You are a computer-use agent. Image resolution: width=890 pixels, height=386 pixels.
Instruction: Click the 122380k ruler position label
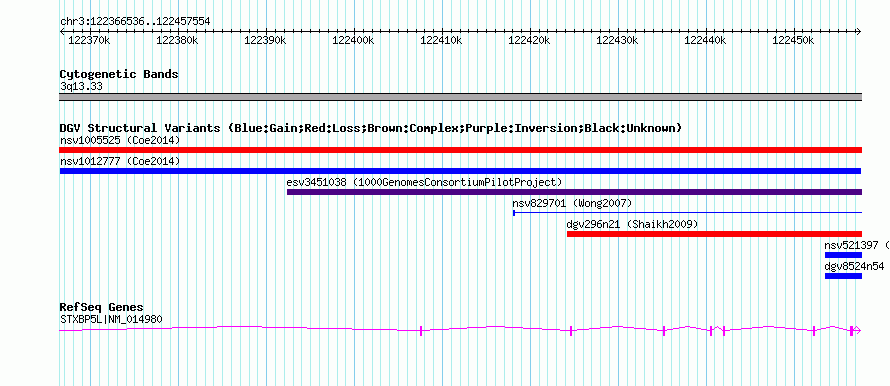[x=177, y=40]
